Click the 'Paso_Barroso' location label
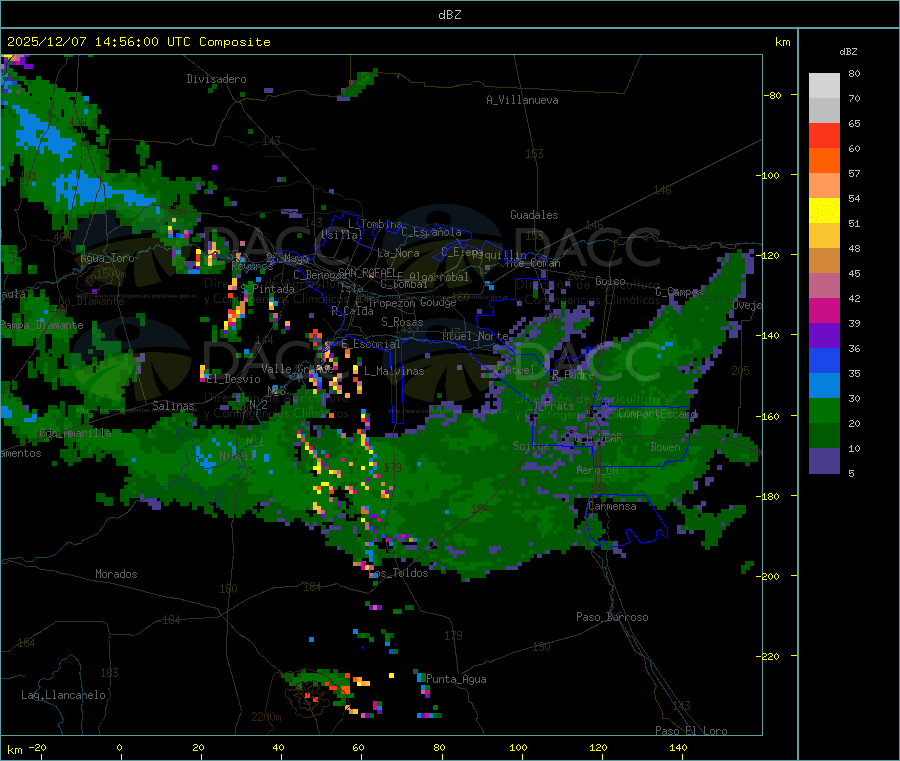Image resolution: width=900 pixels, height=761 pixels. [612, 617]
